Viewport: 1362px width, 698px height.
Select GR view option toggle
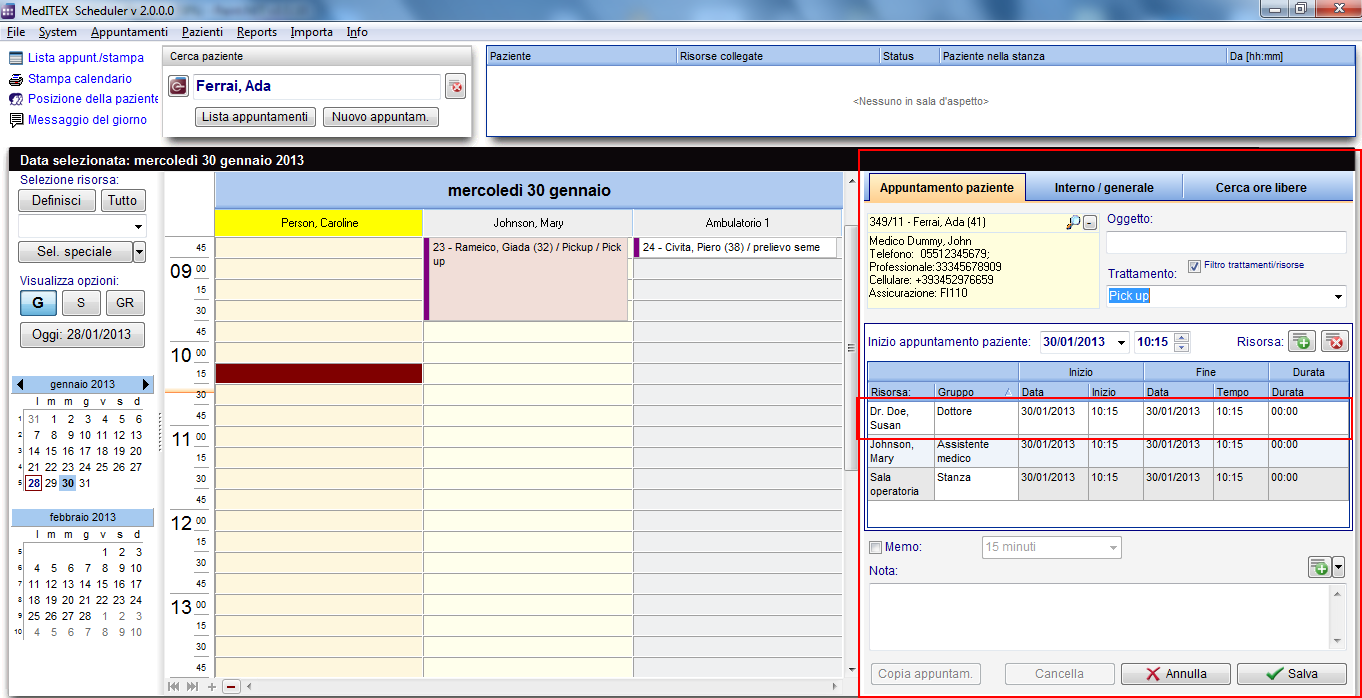coord(125,303)
